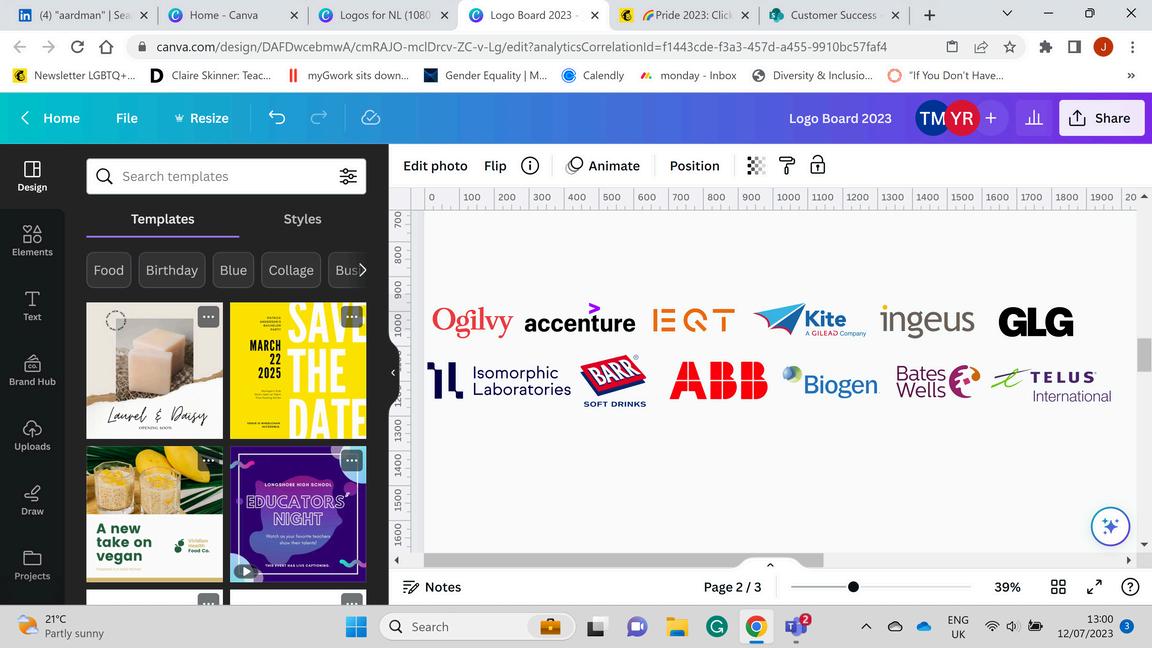The image size is (1152, 648).
Task: Click the Share button
Action: (1101, 118)
